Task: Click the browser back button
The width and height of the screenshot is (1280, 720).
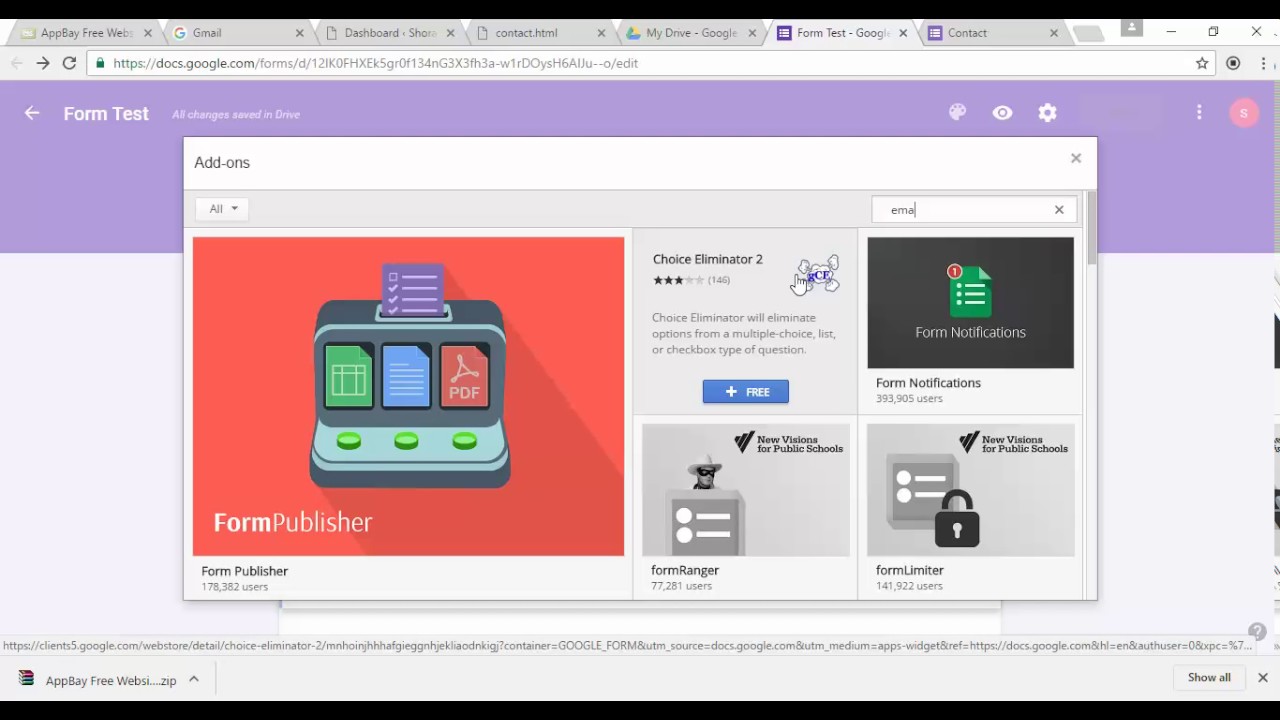Action: click(16, 63)
